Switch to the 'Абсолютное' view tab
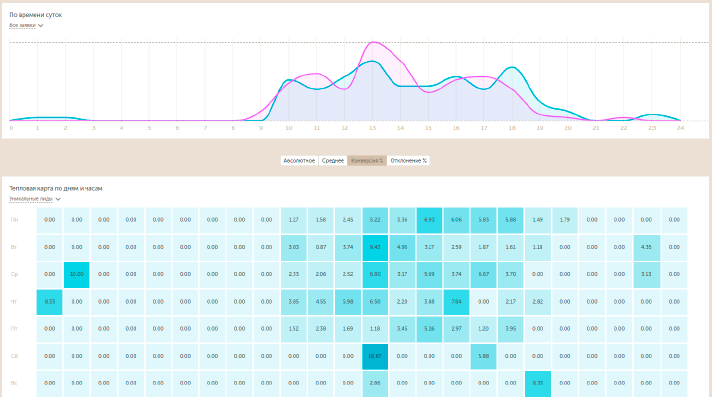 click(299, 160)
